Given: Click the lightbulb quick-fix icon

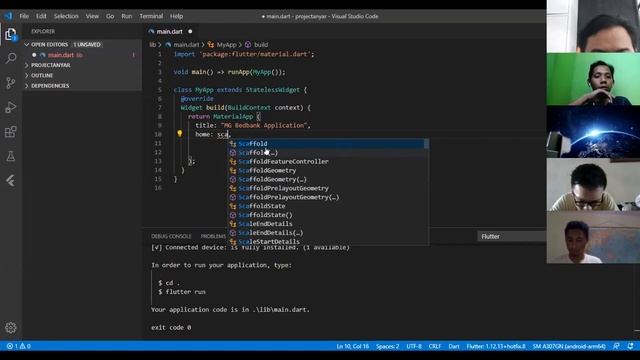Looking at the screenshot, I should click(x=180, y=133).
